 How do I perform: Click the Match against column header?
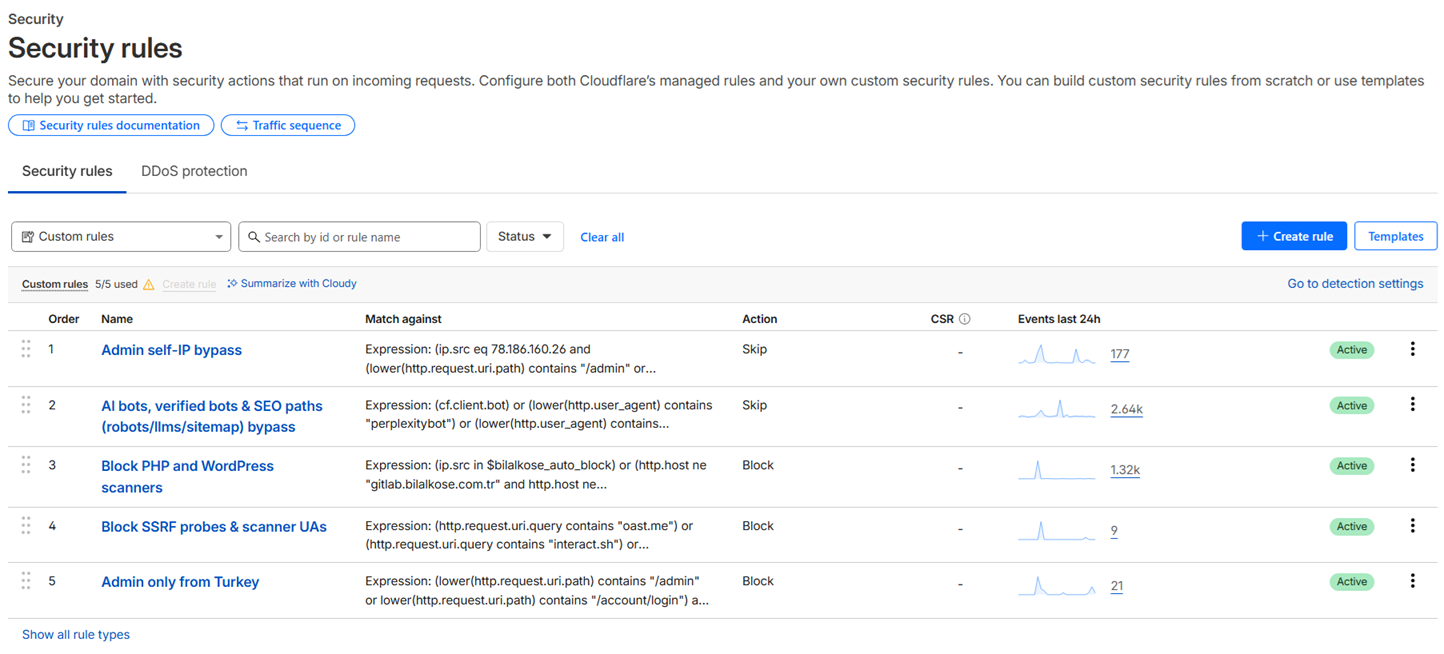(x=403, y=319)
